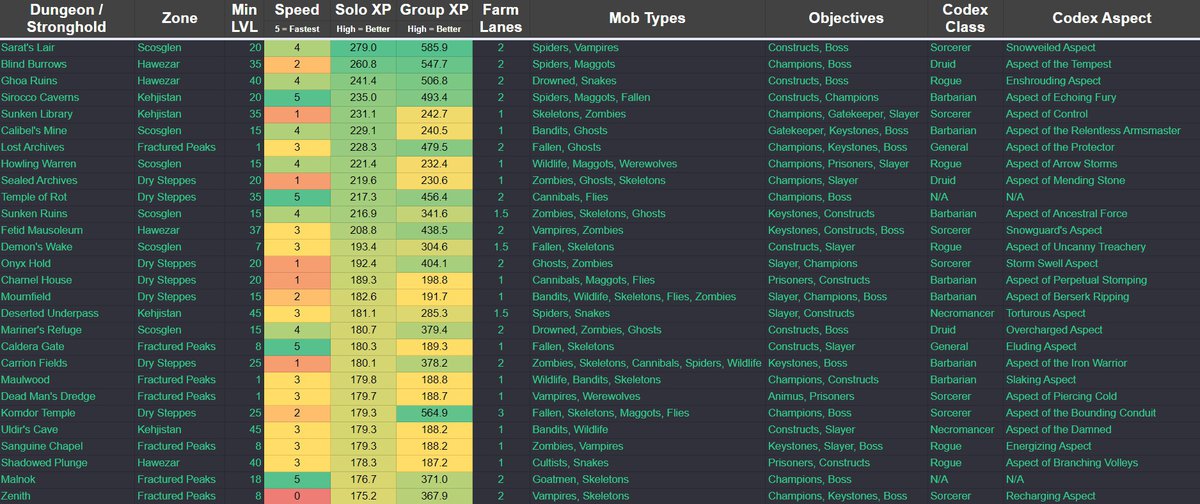Click the Solo XP column header

(x=364, y=19)
